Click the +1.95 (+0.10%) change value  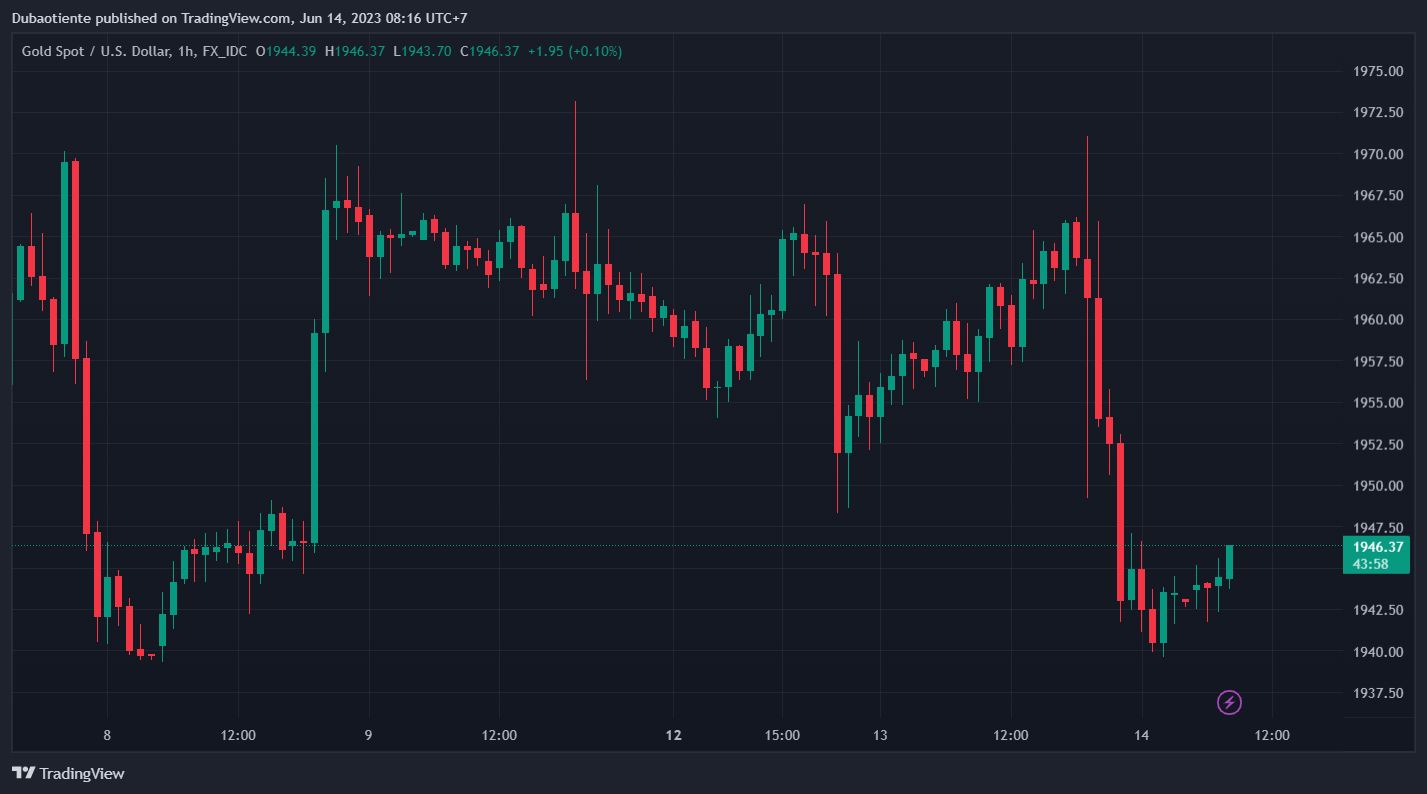(x=575, y=51)
